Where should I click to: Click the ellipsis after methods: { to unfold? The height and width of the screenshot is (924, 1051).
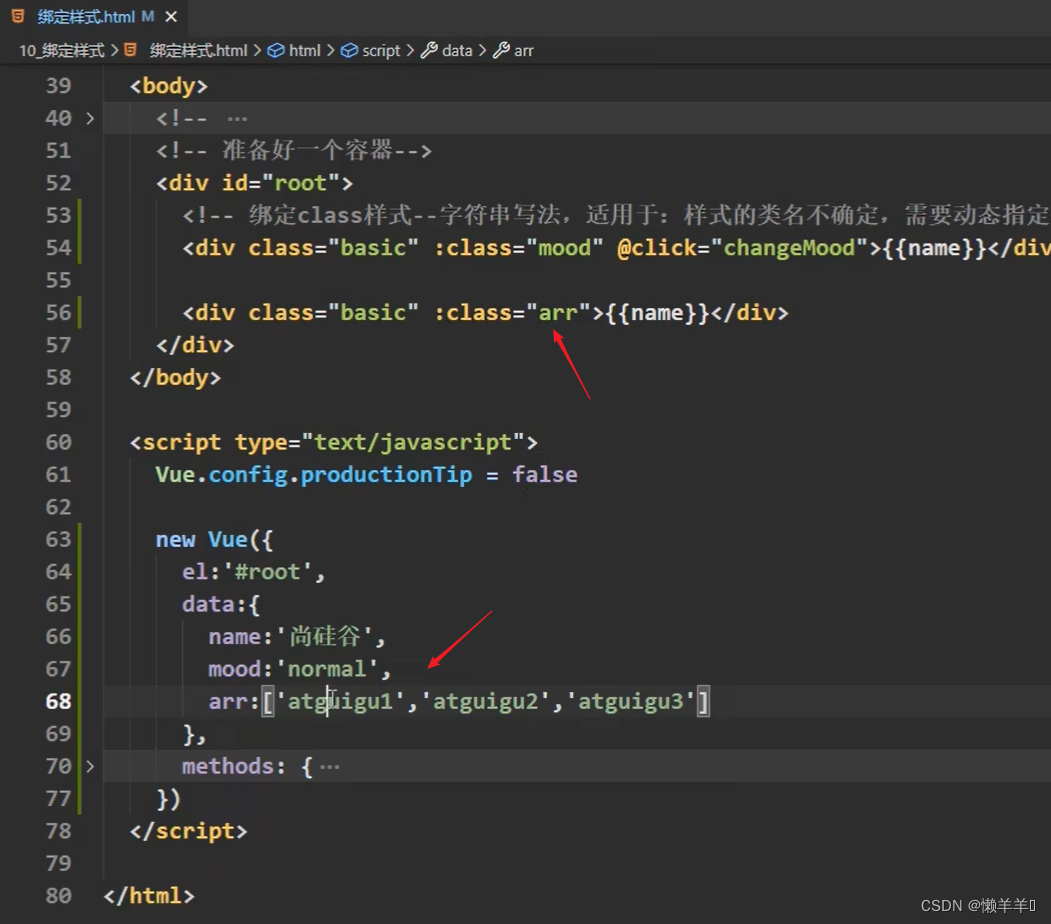tap(330, 767)
